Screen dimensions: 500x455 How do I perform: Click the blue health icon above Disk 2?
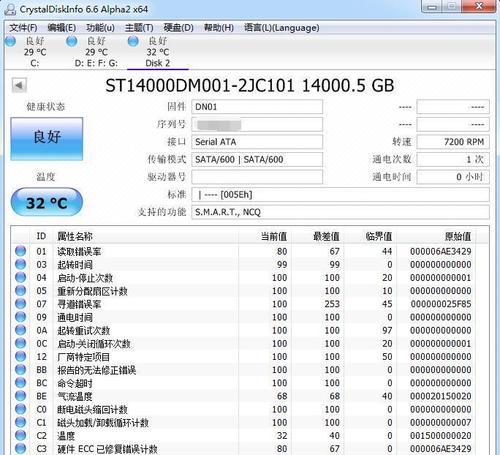coord(133,41)
